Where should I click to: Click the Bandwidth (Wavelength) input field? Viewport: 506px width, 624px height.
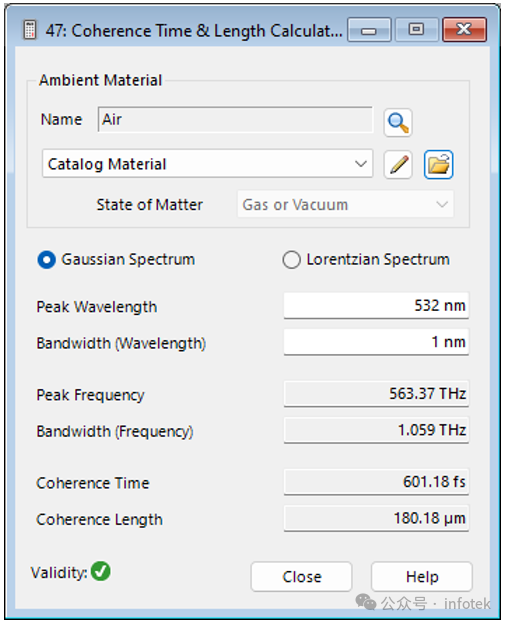coord(376,342)
